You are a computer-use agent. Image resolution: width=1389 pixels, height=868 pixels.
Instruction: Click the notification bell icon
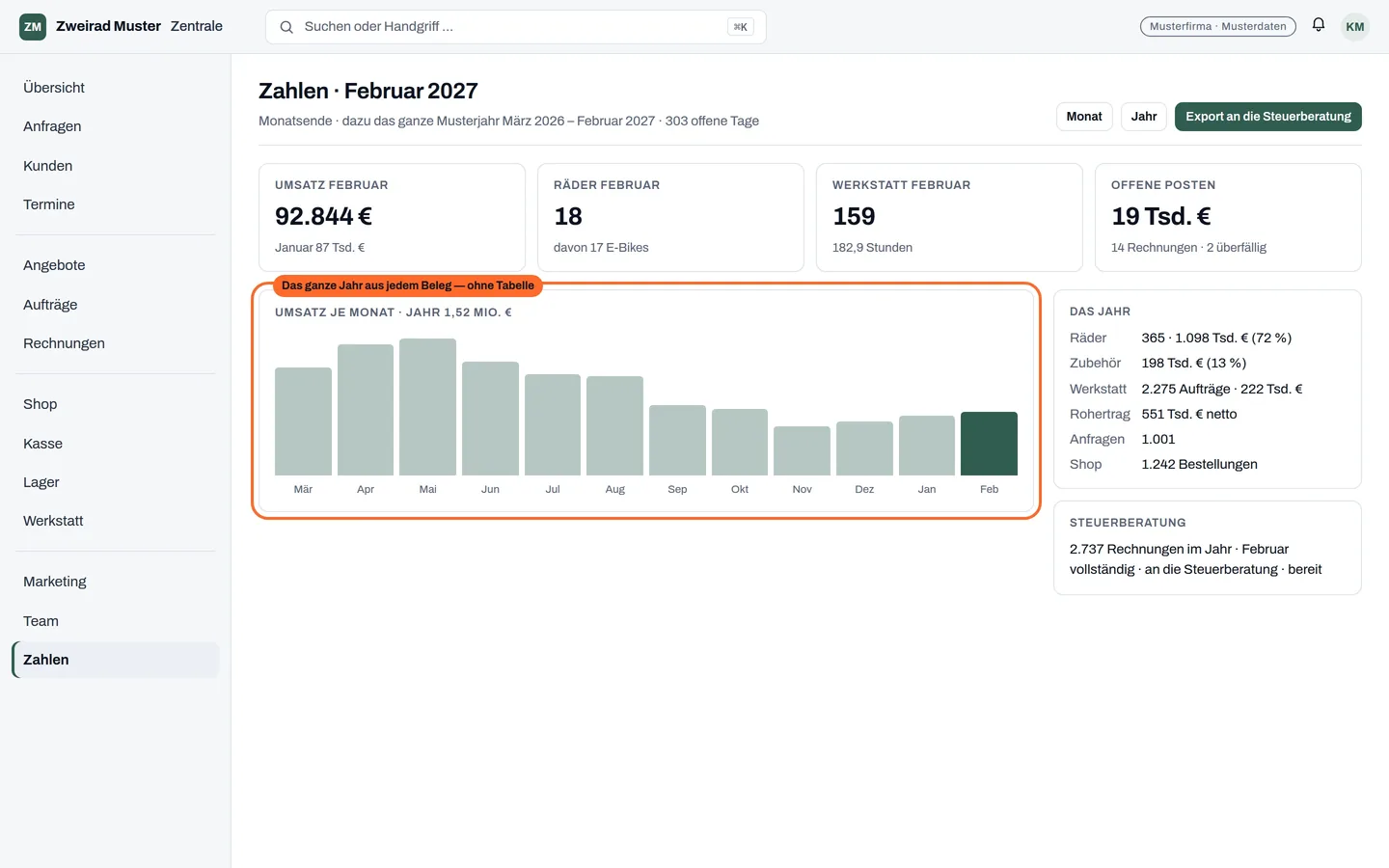1319,25
